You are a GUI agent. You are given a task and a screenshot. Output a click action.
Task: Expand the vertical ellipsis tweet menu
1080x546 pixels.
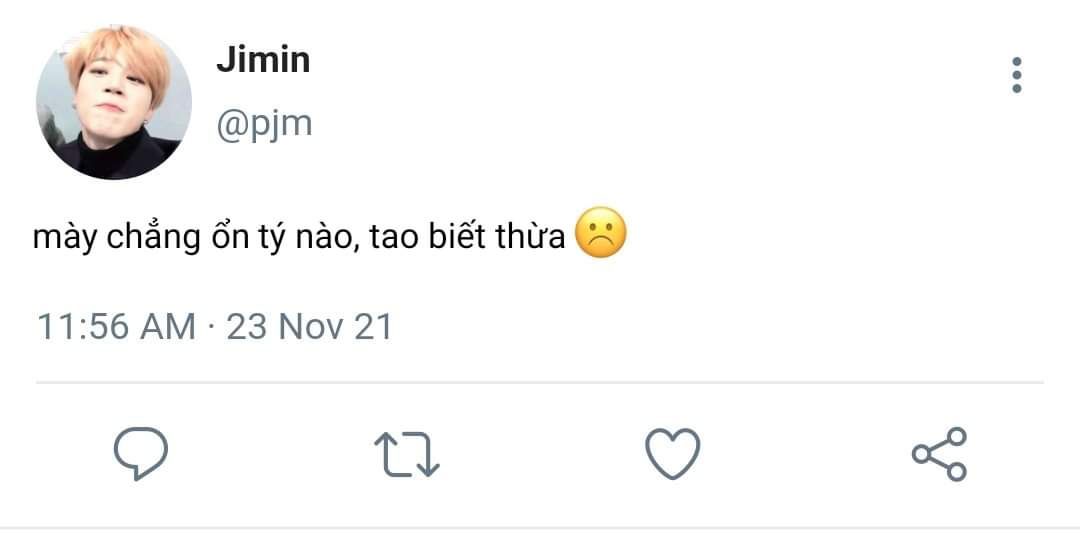[x=1017, y=75]
